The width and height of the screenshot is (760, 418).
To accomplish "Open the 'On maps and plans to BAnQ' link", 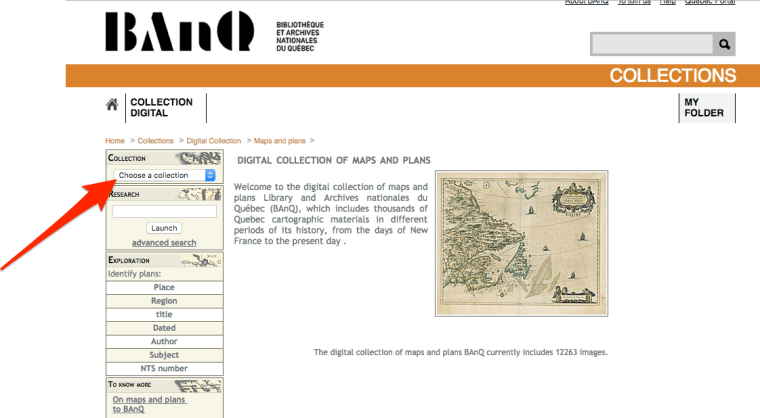I will 149,404.
